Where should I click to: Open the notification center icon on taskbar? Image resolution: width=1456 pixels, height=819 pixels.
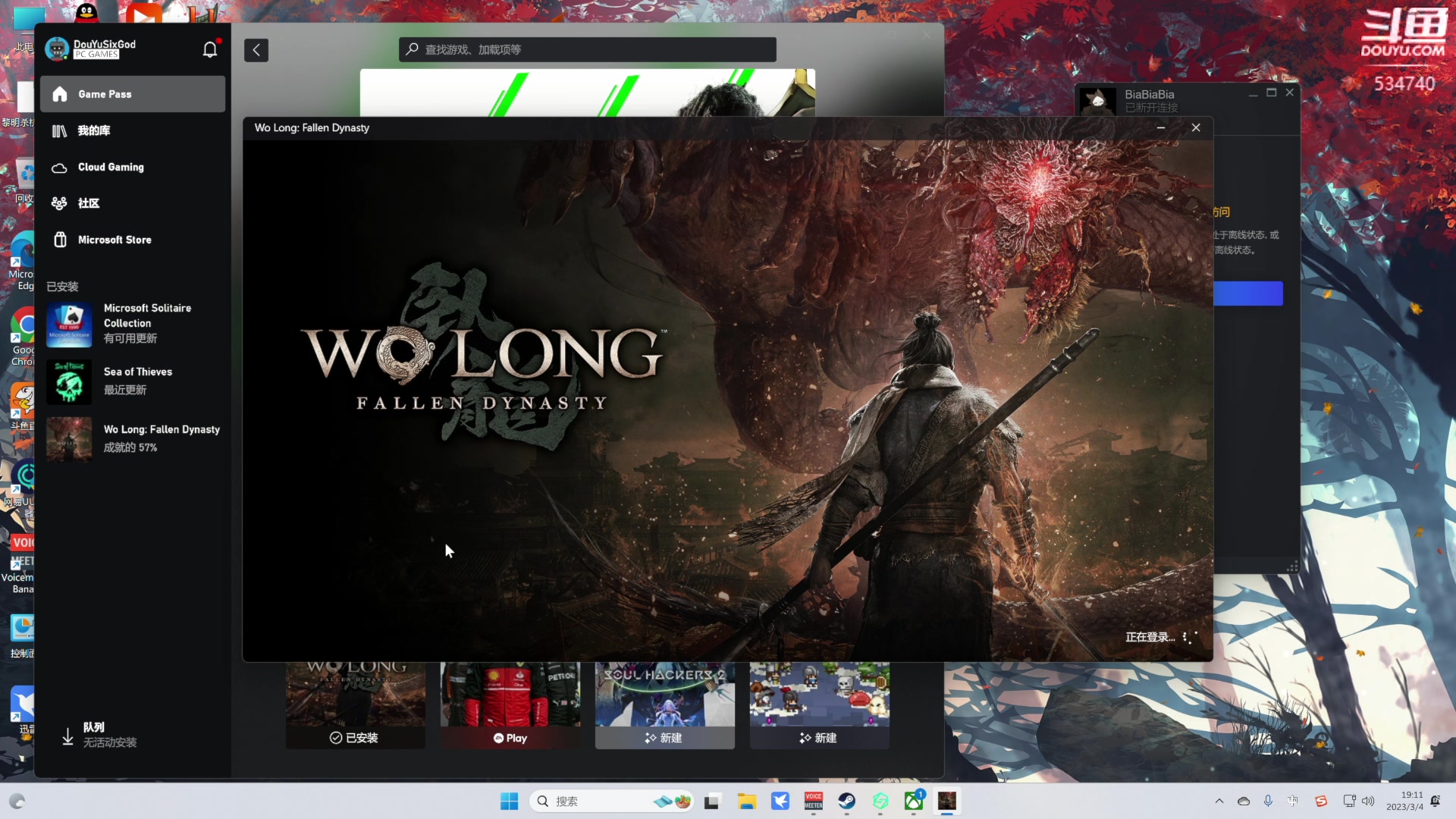point(1436,801)
